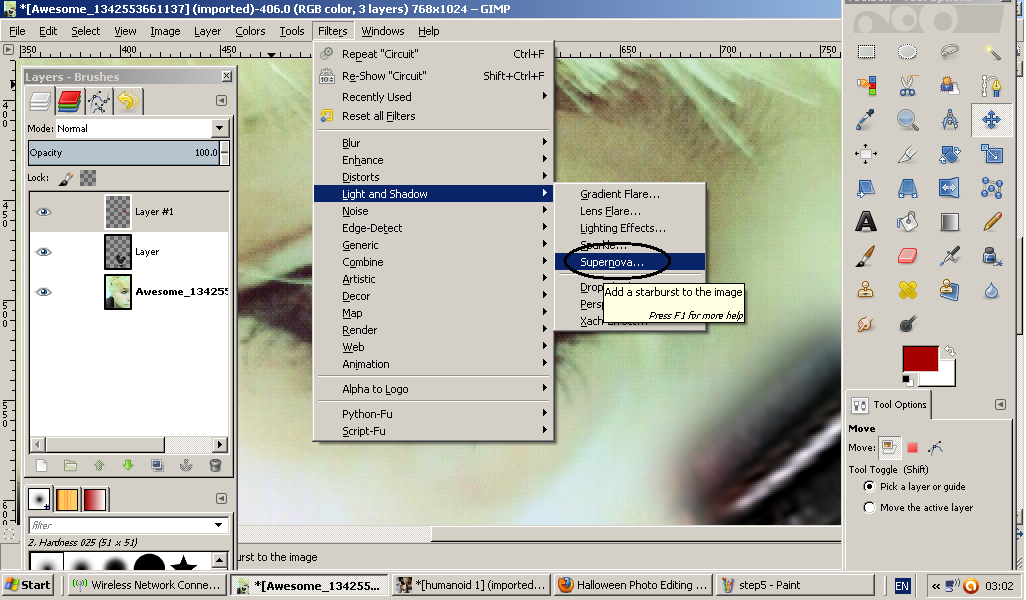Pick the Eraser tool
1026x600 pixels.
pyautogui.click(x=908, y=256)
